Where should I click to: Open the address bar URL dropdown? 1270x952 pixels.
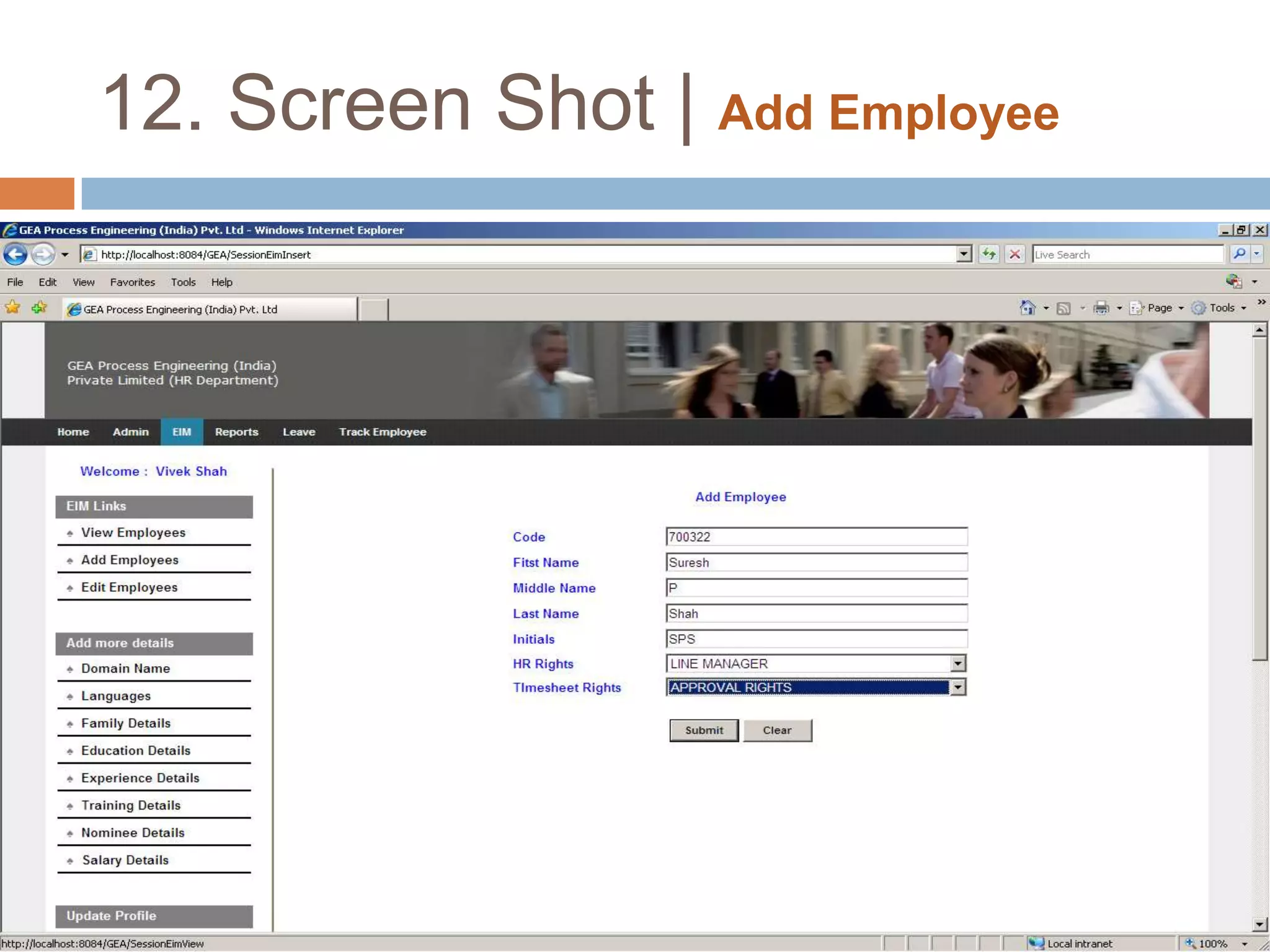[x=964, y=254]
